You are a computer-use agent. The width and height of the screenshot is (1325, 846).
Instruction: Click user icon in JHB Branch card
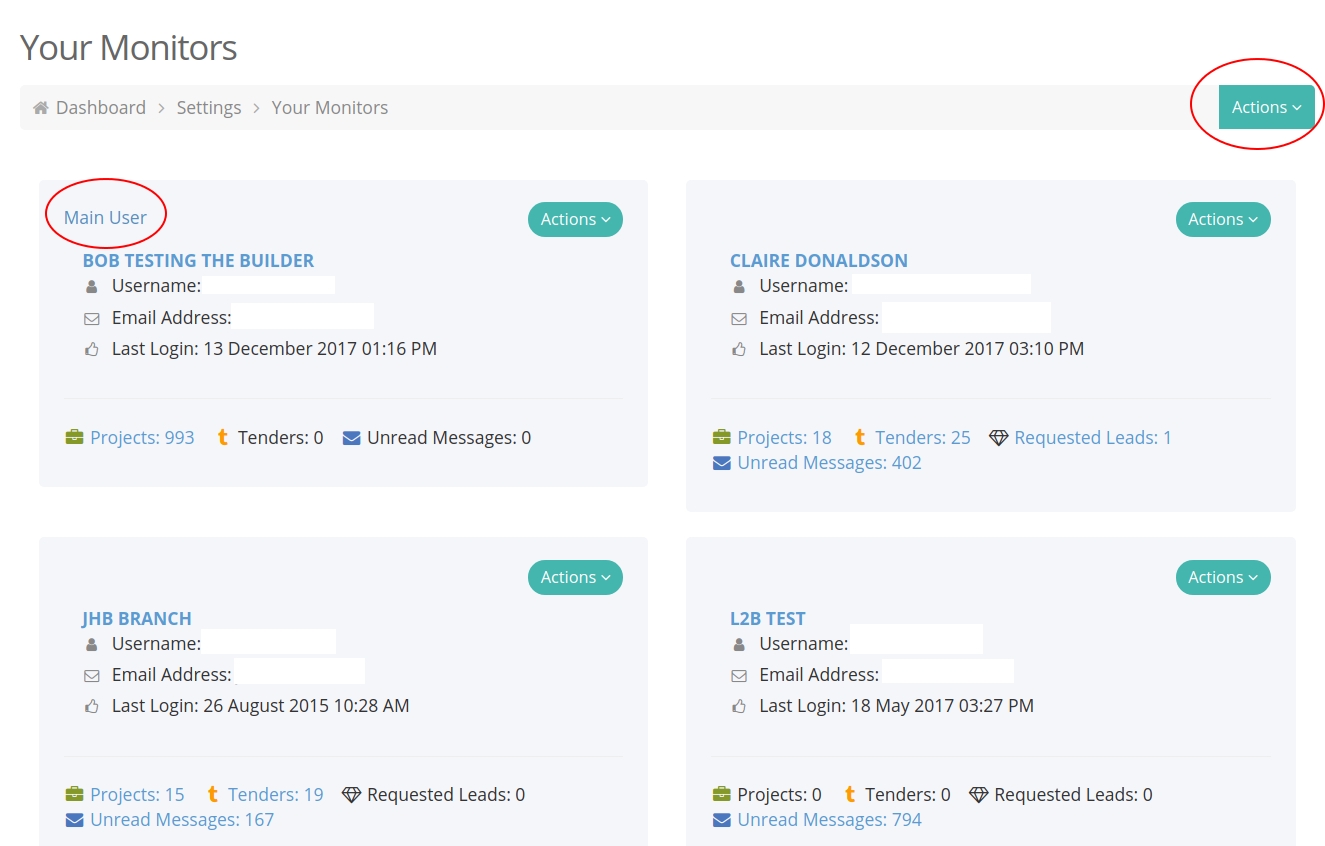[x=92, y=645]
